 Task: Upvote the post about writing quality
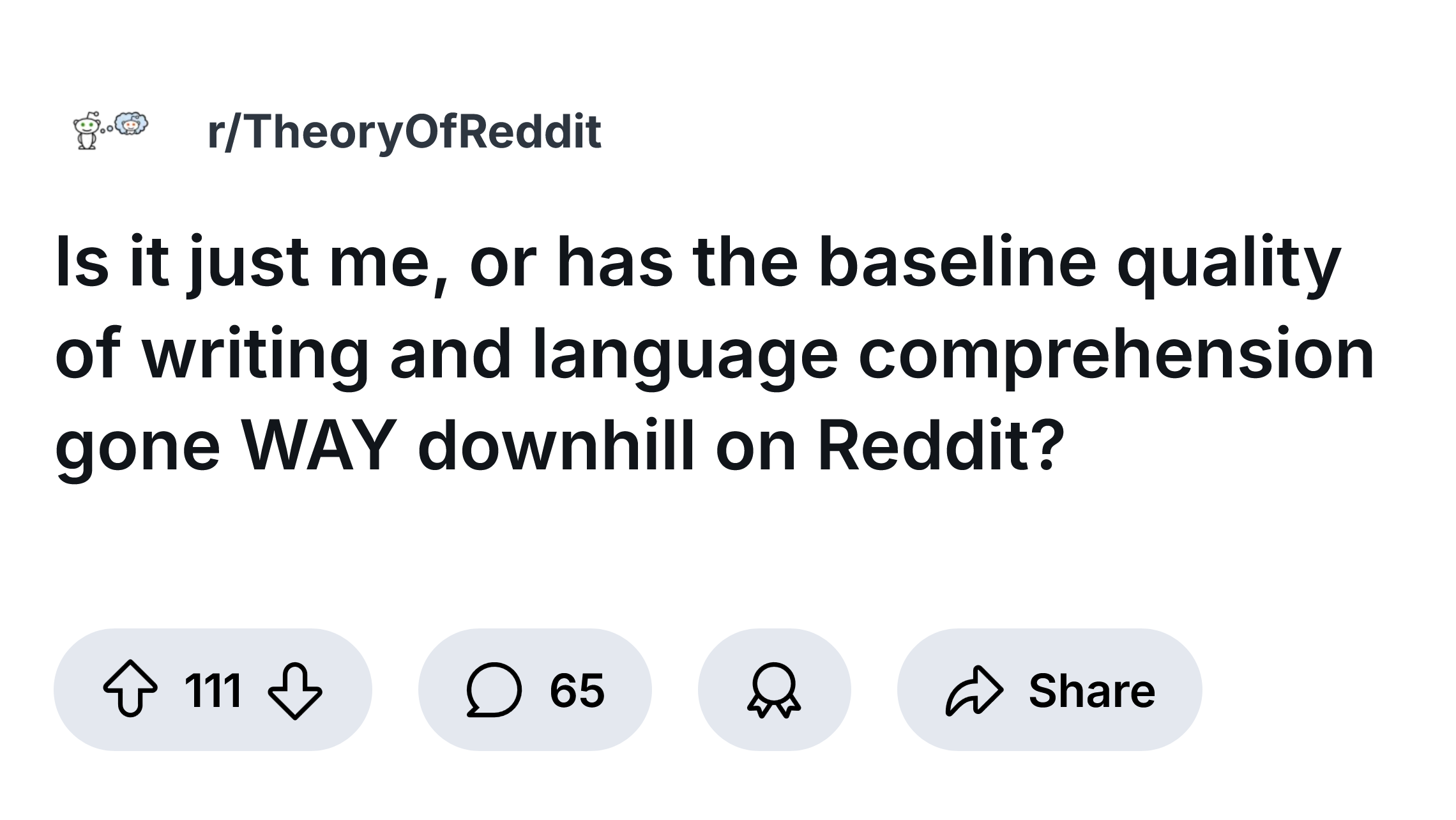pyautogui.click(x=130, y=690)
